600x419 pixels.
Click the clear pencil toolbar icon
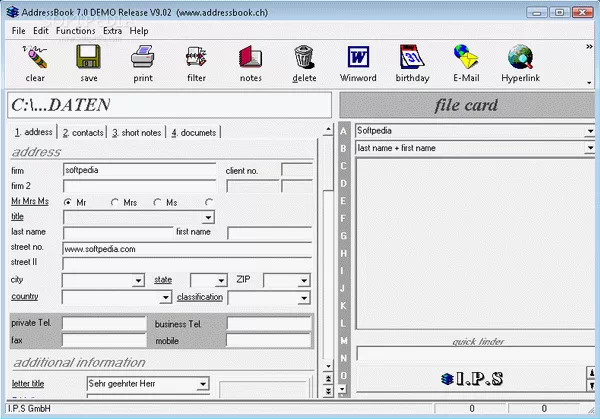click(x=35, y=57)
